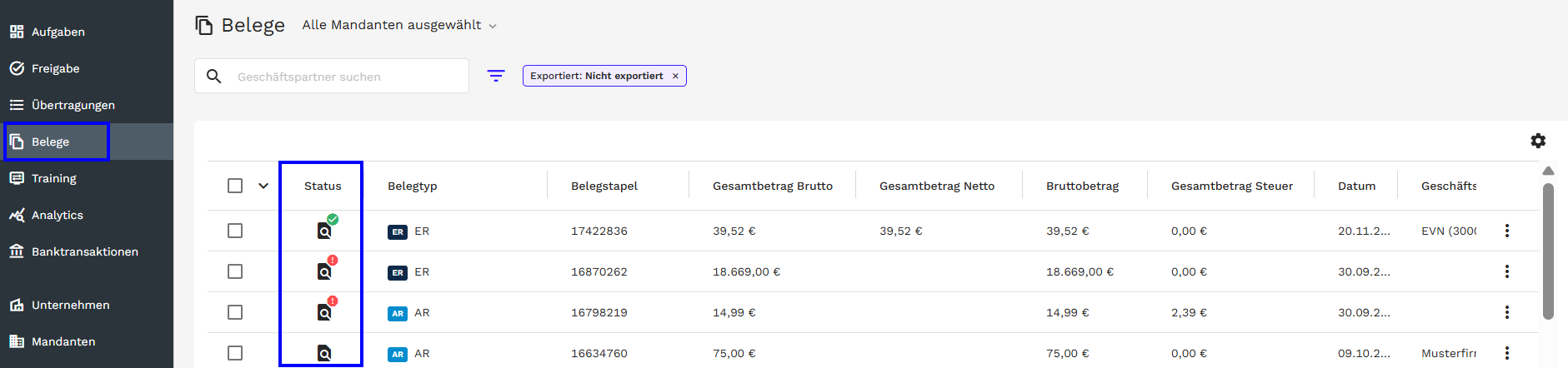
Task: Open table column settings gear
Action: (1538, 141)
